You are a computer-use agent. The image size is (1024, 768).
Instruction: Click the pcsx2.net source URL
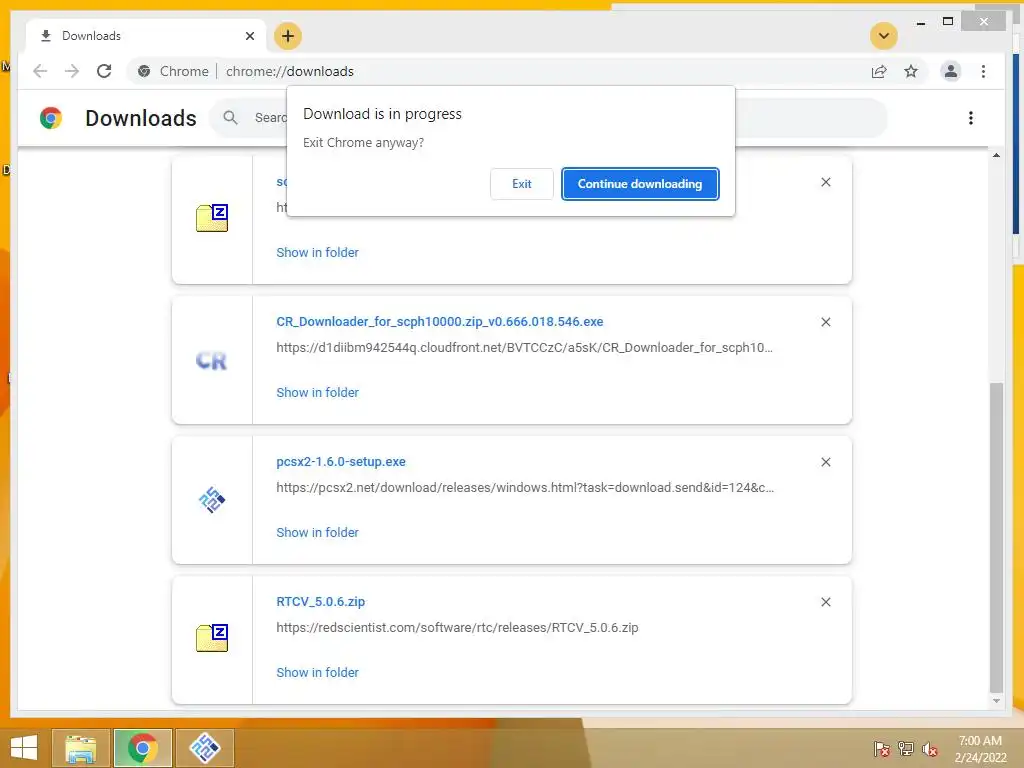point(525,488)
